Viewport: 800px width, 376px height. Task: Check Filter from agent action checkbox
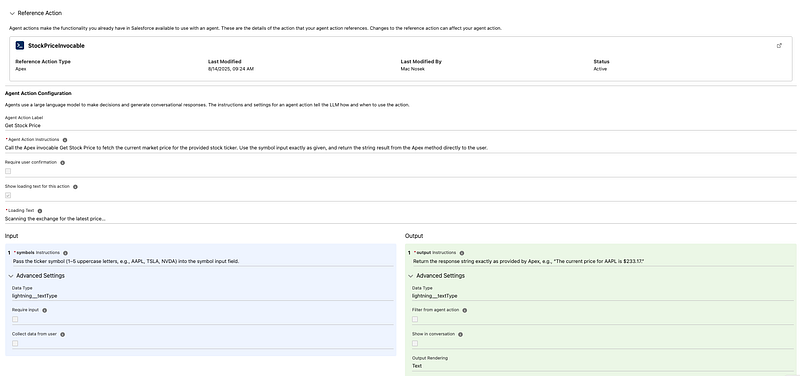(x=415, y=319)
